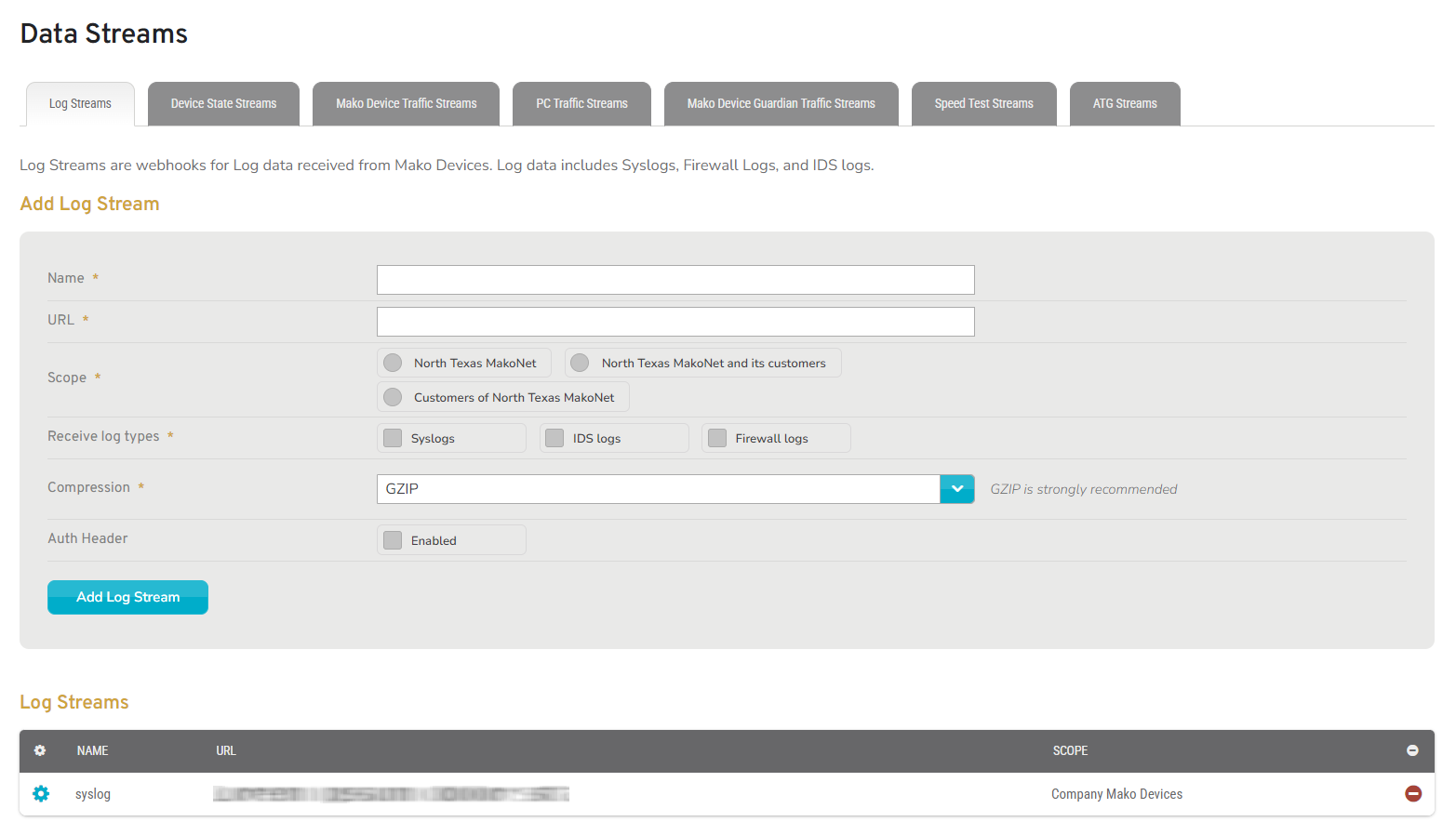Open the Mako Device Traffic Streams tab

click(406, 103)
